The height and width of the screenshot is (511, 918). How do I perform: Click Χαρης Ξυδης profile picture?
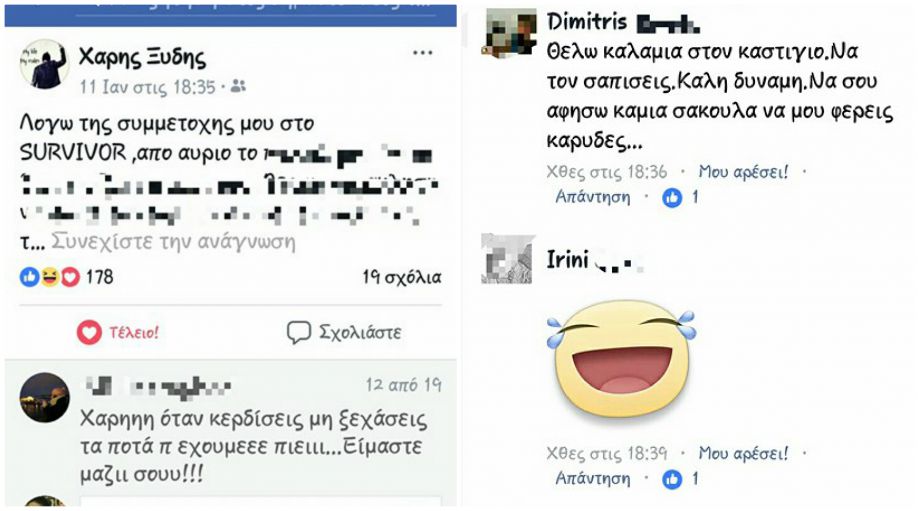point(44,64)
